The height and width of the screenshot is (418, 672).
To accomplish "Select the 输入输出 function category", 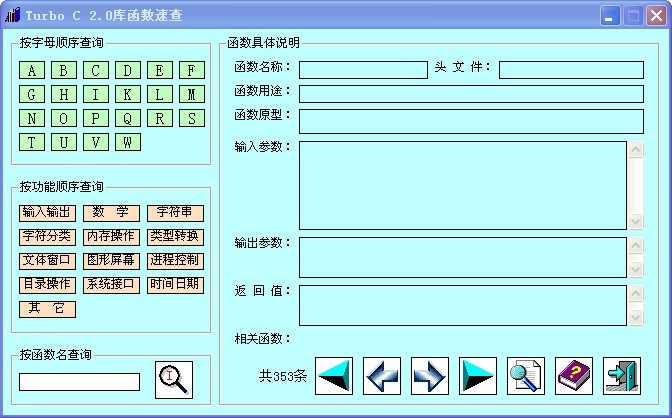I will (47, 213).
